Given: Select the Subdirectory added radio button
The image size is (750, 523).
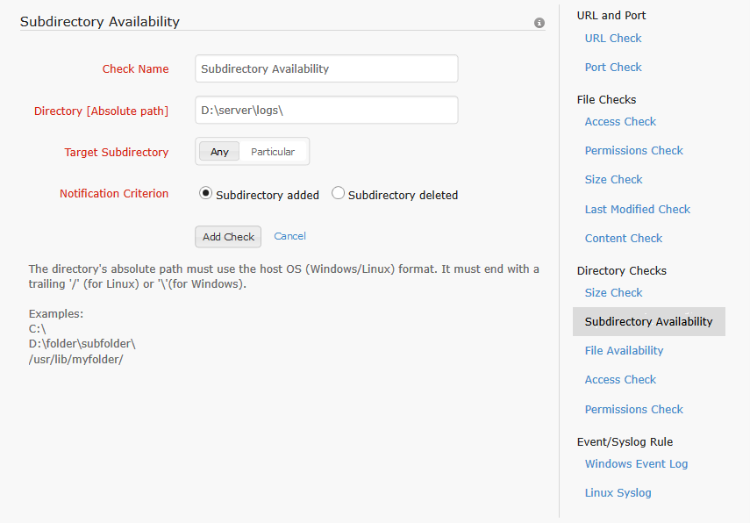Looking at the screenshot, I should click(207, 194).
